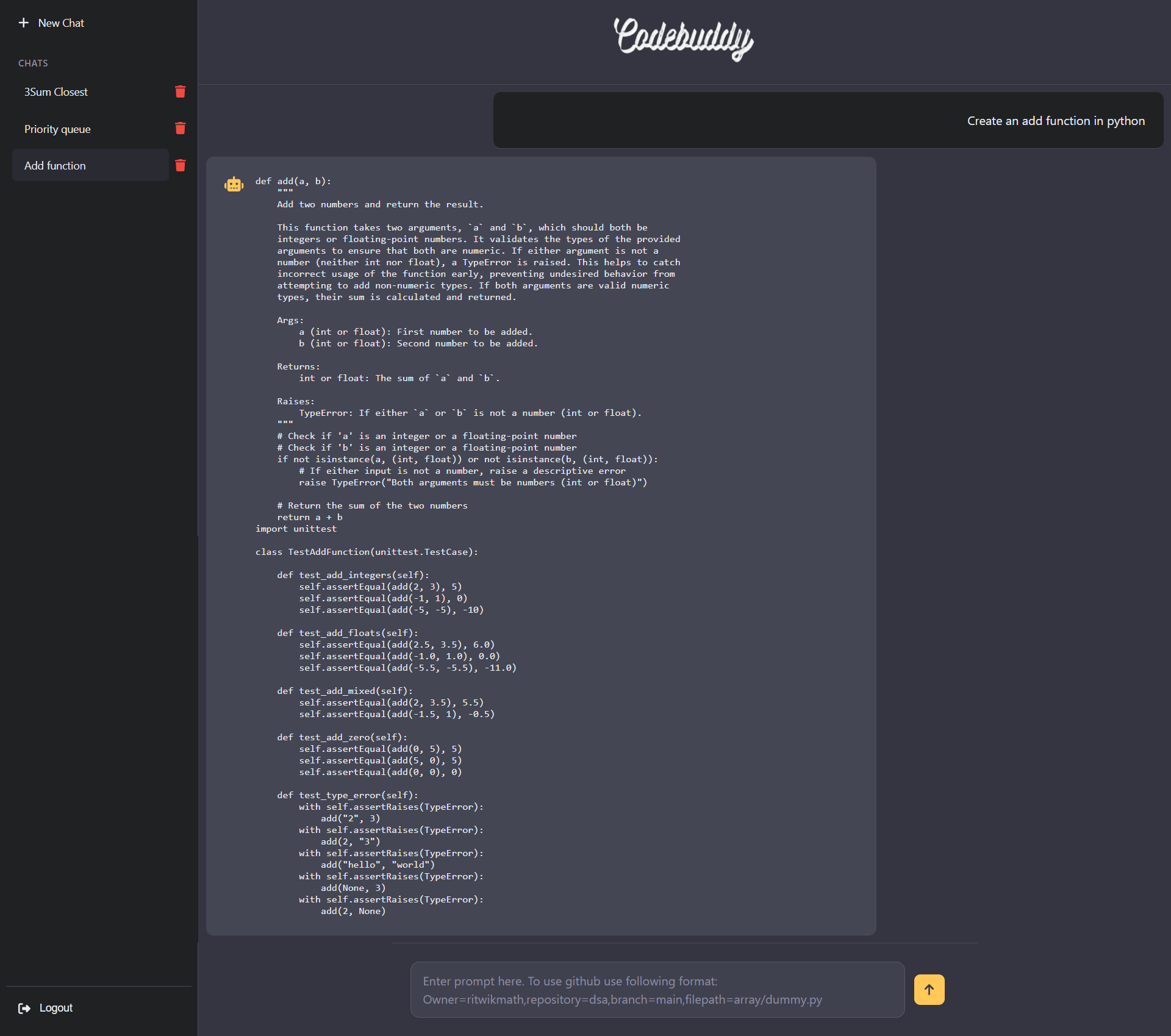This screenshot has width=1171, height=1036.
Task: Delete the 3Sum Closest chat
Action: 180,91
